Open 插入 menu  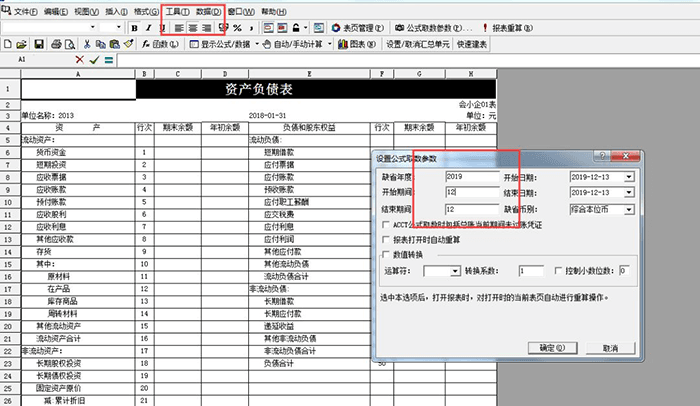(116, 12)
